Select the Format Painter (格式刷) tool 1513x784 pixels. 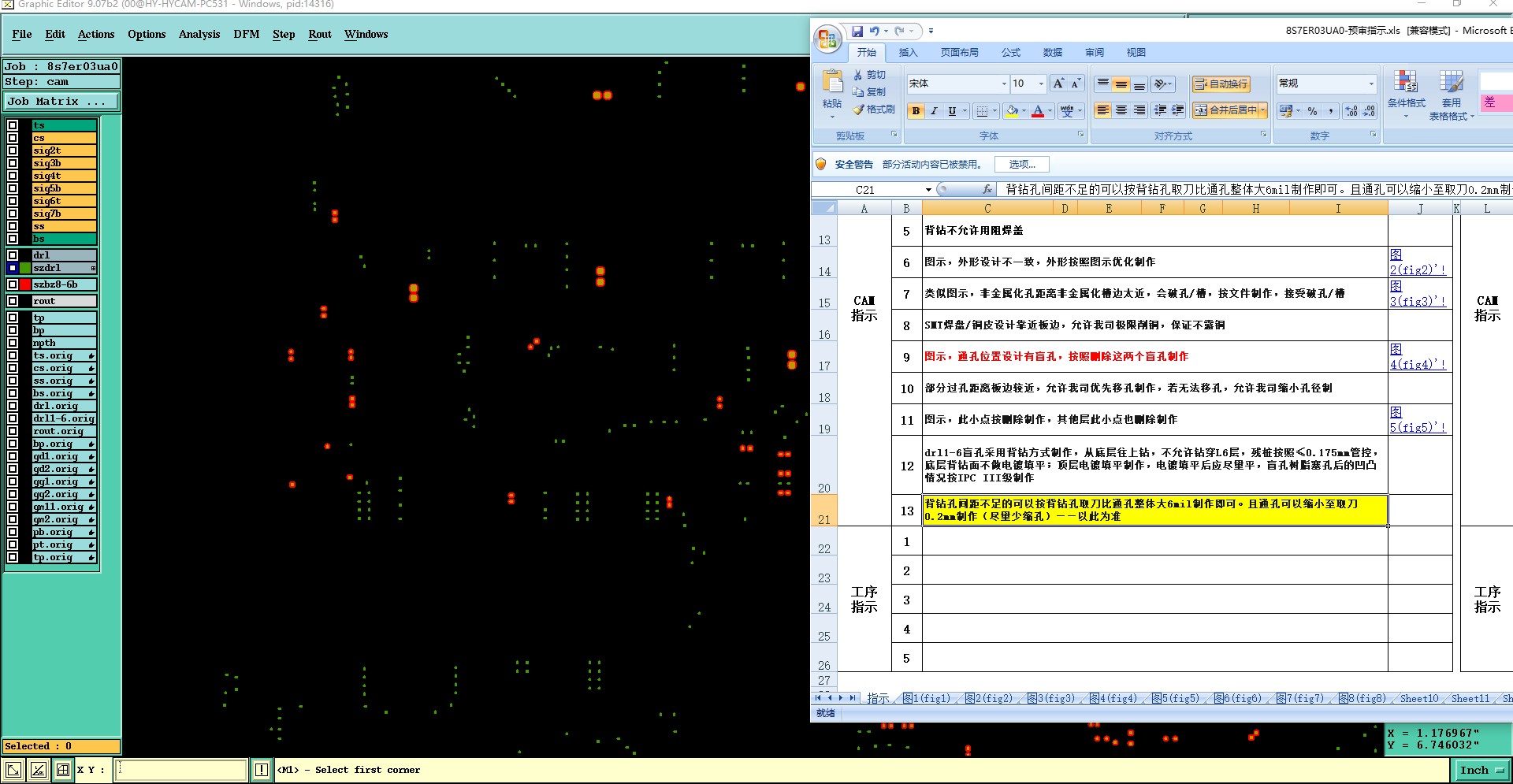[875, 110]
